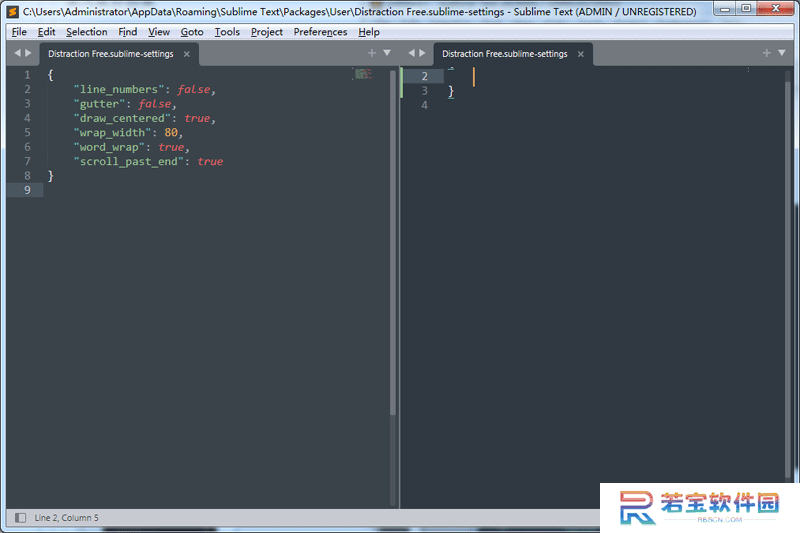
Task: Click line number 4 in right gutter
Action: [x=424, y=106]
